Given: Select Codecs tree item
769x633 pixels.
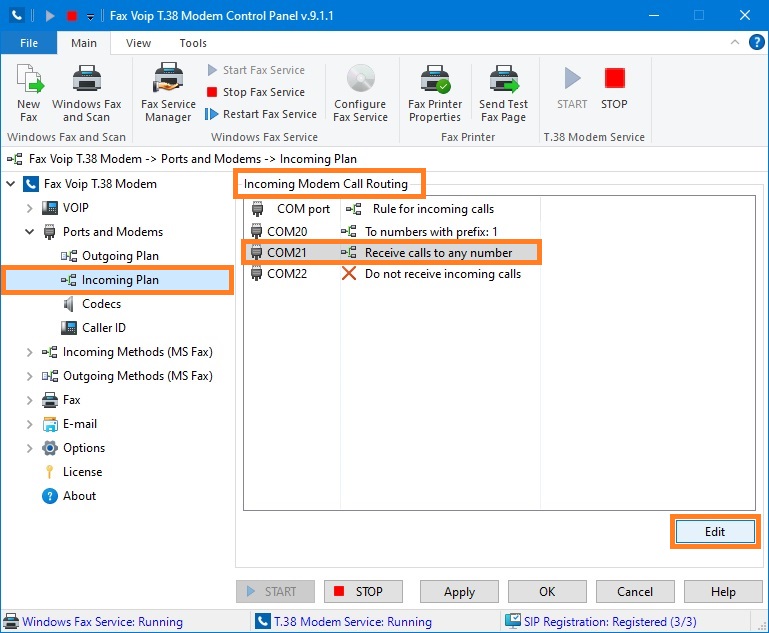Looking at the screenshot, I should point(102,304).
